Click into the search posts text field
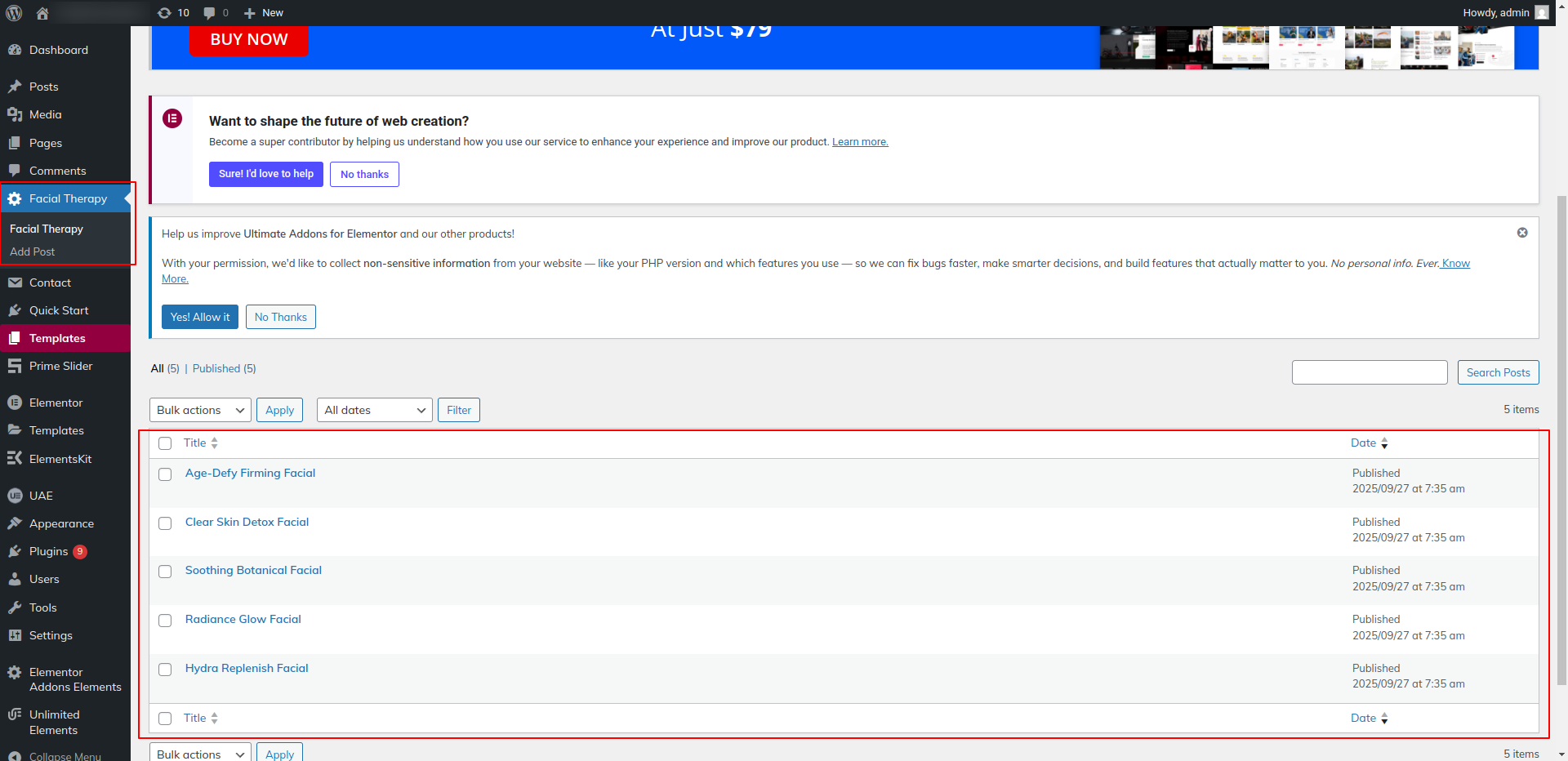Image resolution: width=1568 pixels, height=761 pixels. pyautogui.click(x=1369, y=372)
